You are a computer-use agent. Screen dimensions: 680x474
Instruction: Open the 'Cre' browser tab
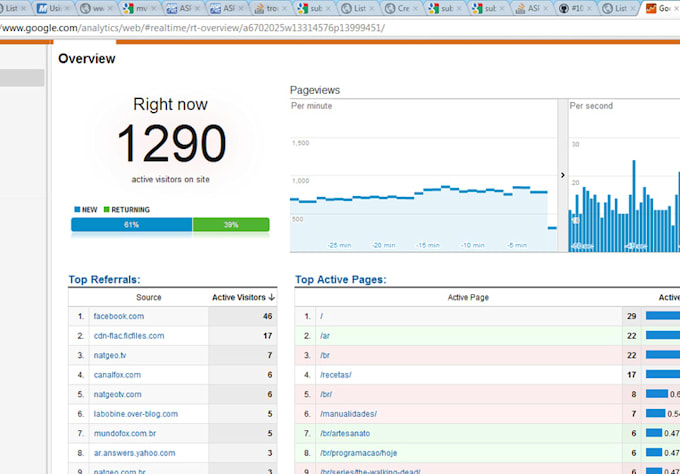click(x=403, y=8)
